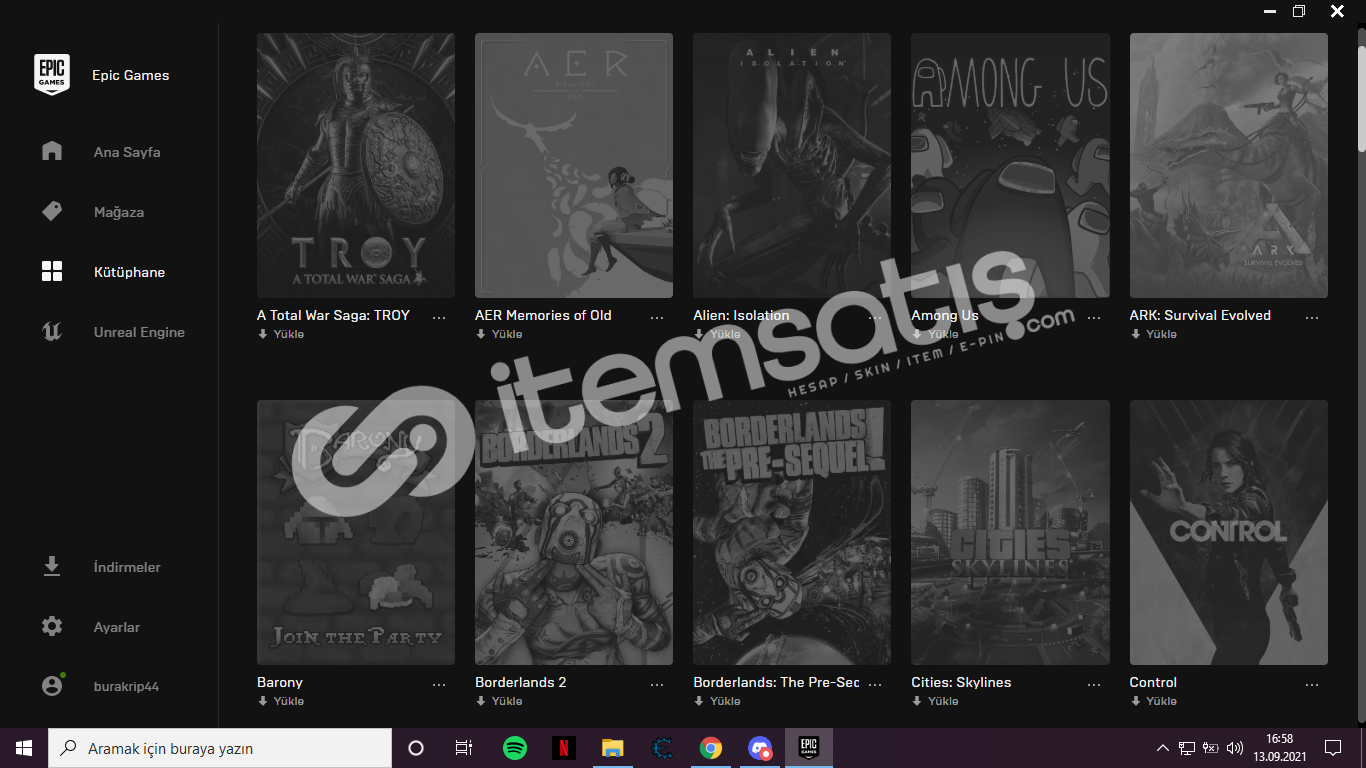Click Yükle under Borderlands 2
This screenshot has height=768, width=1366.
[506, 701]
